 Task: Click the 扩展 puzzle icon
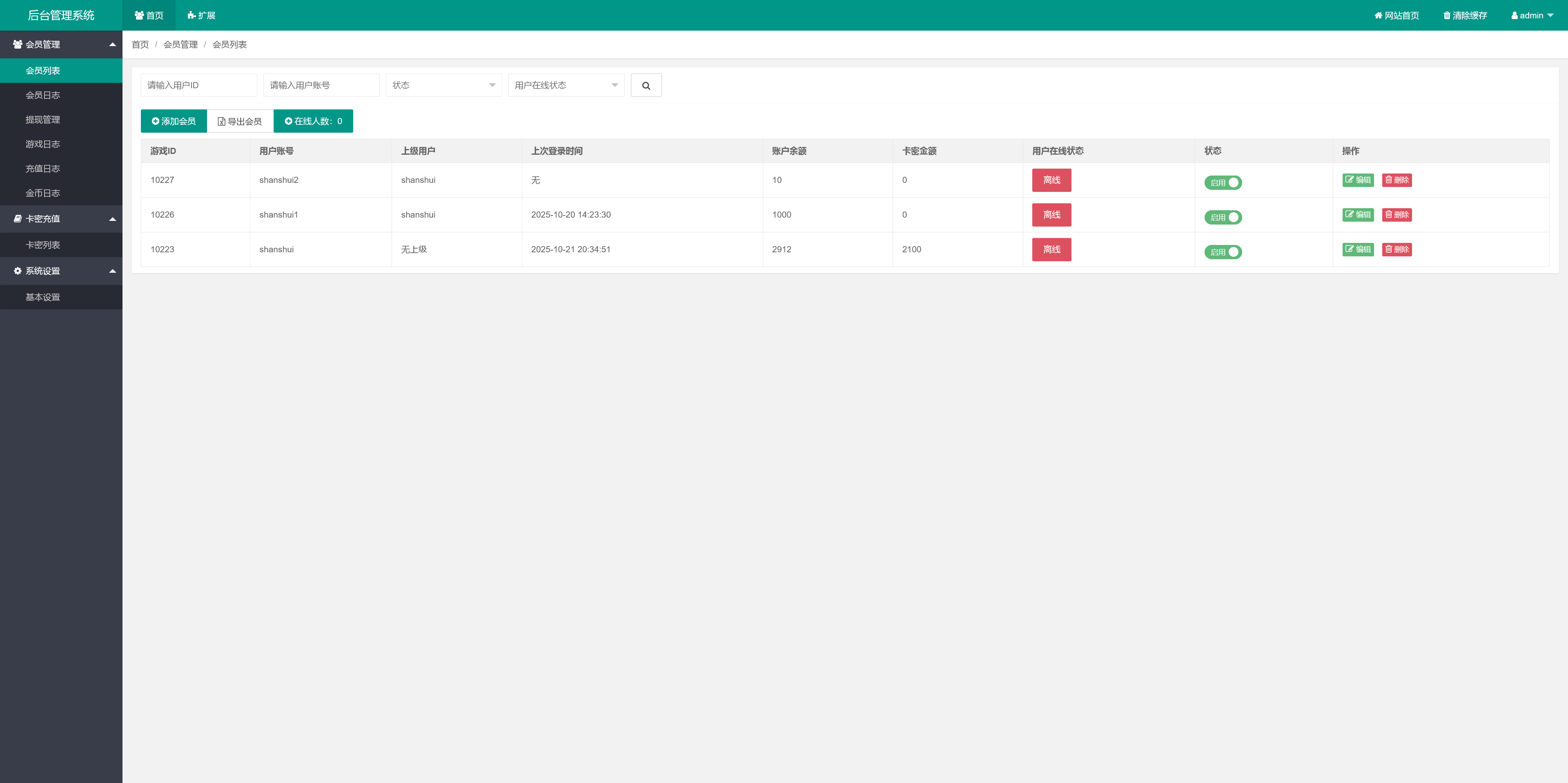click(191, 16)
